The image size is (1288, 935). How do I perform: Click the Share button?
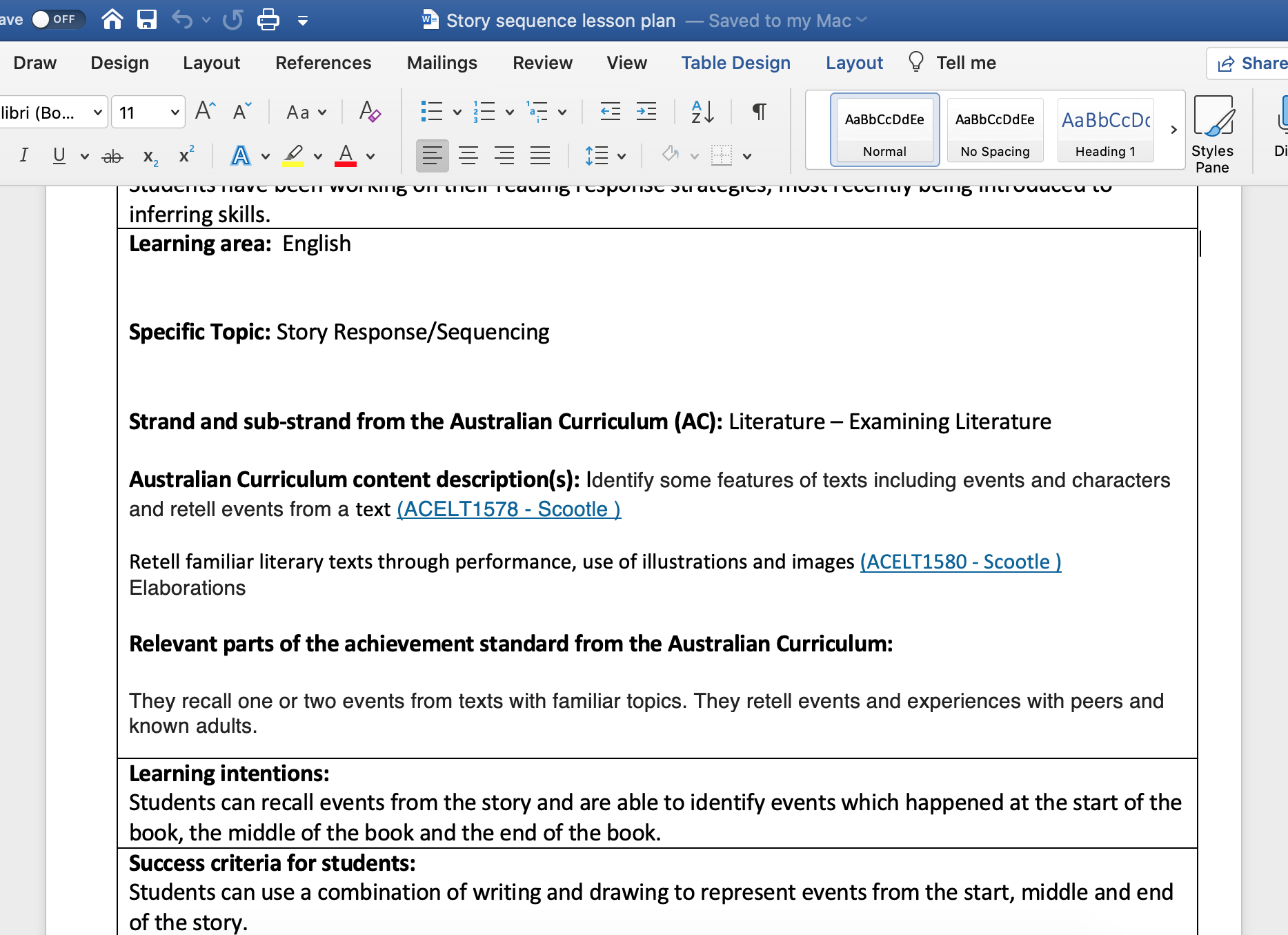(1250, 63)
